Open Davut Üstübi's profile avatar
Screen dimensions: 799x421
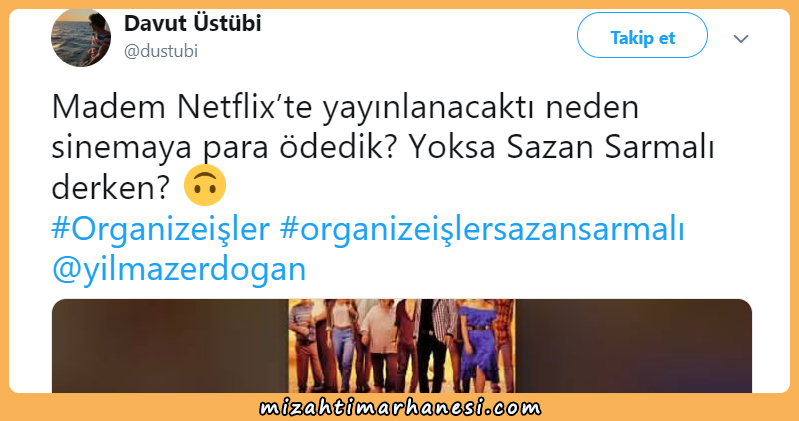81,38
